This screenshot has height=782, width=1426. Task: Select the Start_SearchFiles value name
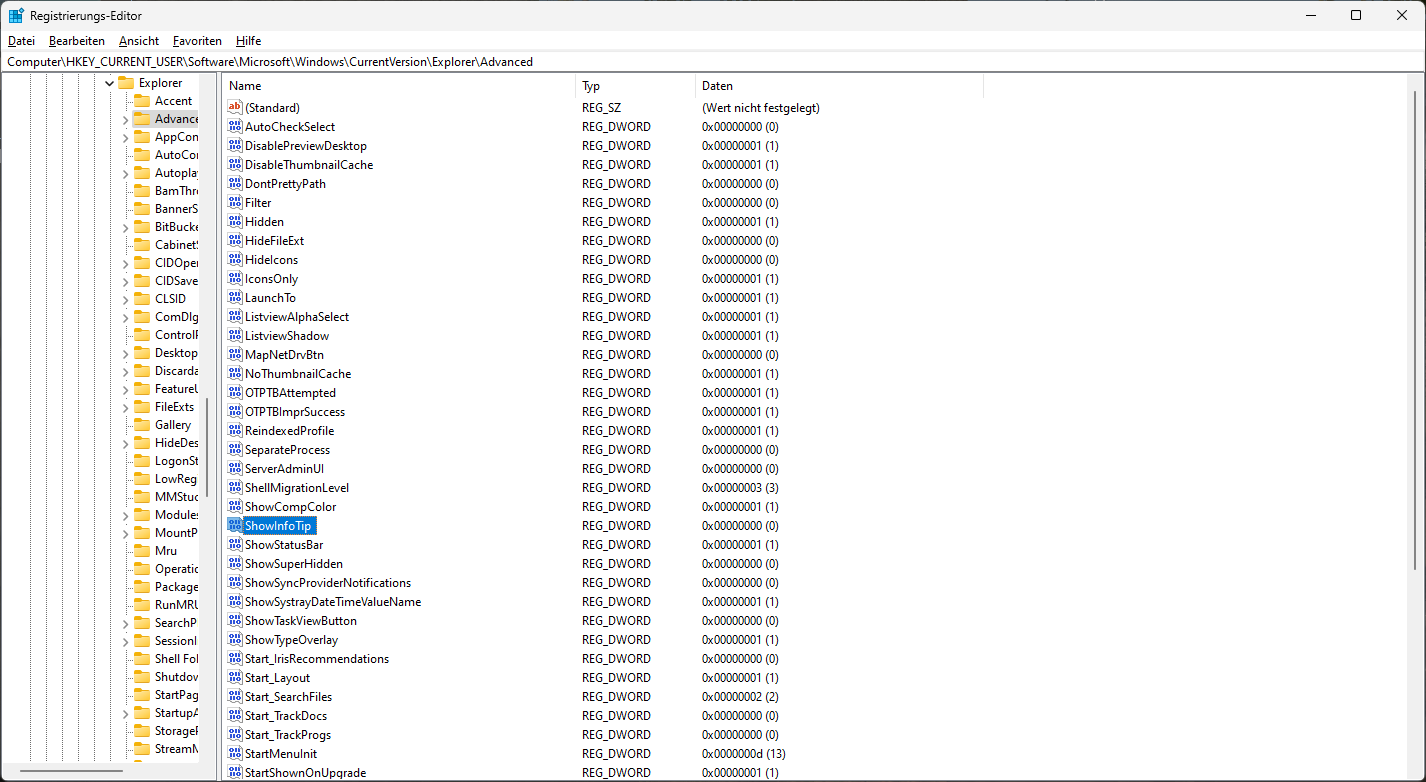288,696
